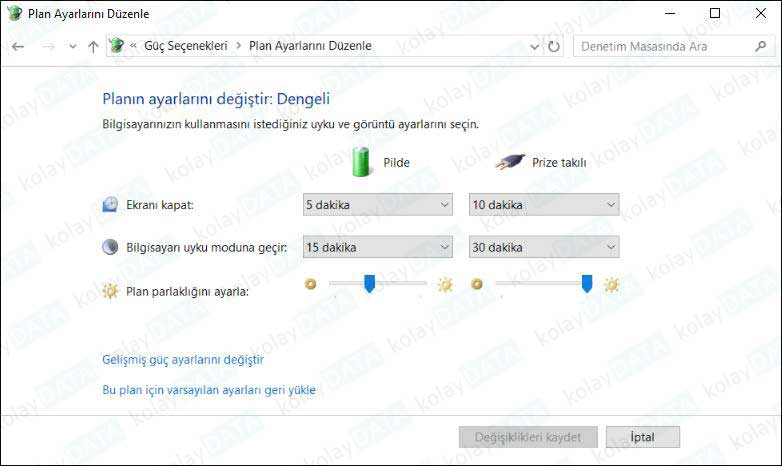Click the search magnifier icon
782x466 pixels.
coord(759,46)
